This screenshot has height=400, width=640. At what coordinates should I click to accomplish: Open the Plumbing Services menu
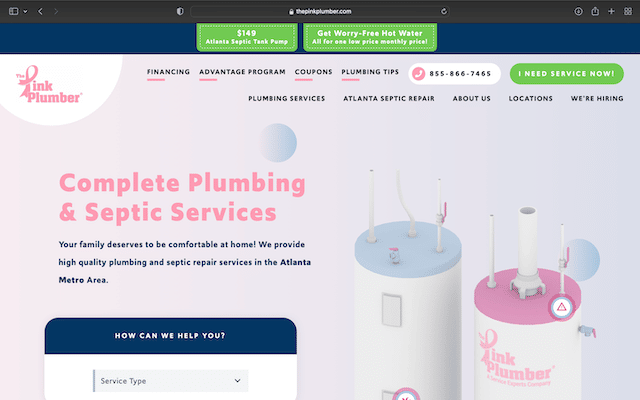click(287, 98)
